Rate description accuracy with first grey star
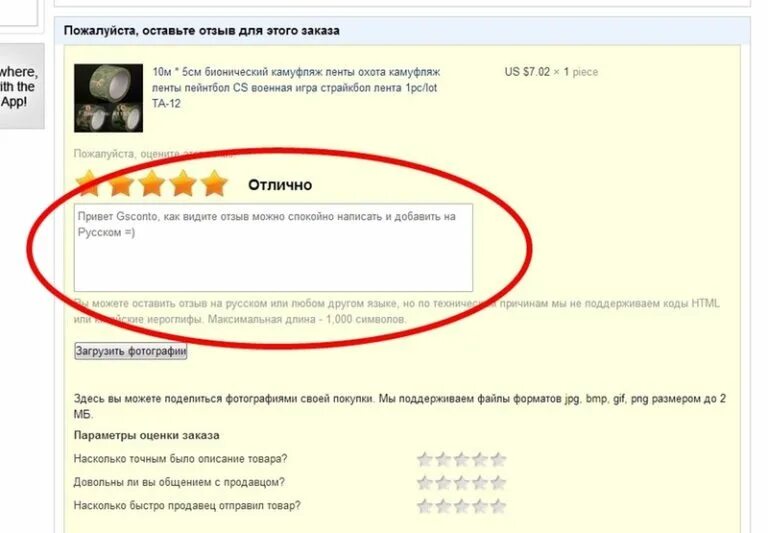This screenshot has width=768, height=533. pyautogui.click(x=425, y=460)
